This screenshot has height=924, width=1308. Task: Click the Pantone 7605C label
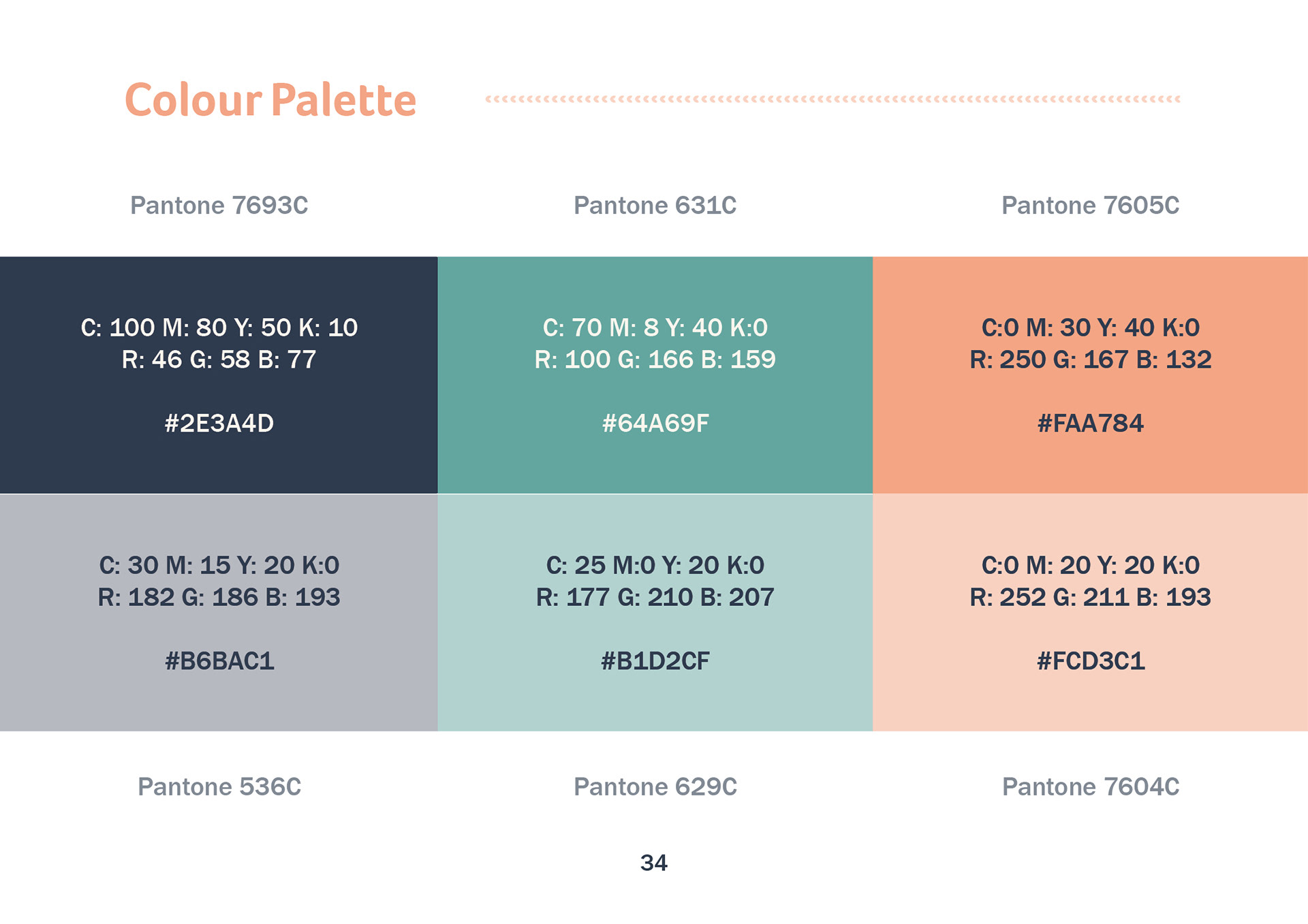1091,206
